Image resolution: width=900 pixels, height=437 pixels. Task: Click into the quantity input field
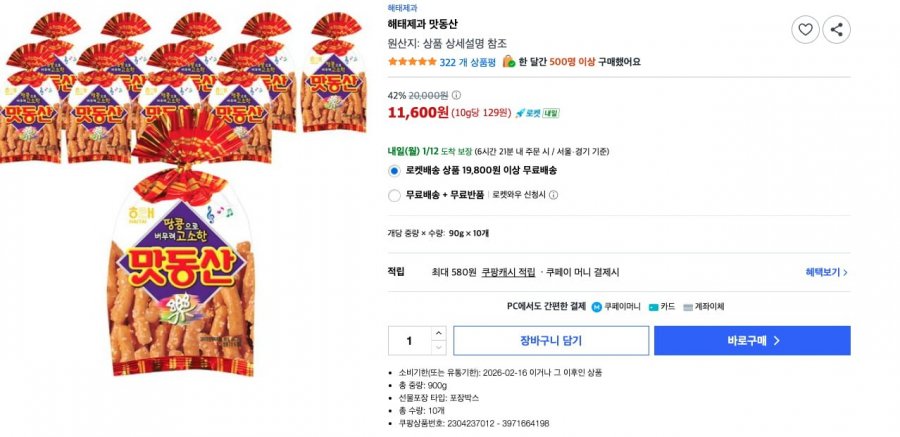click(409, 340)
